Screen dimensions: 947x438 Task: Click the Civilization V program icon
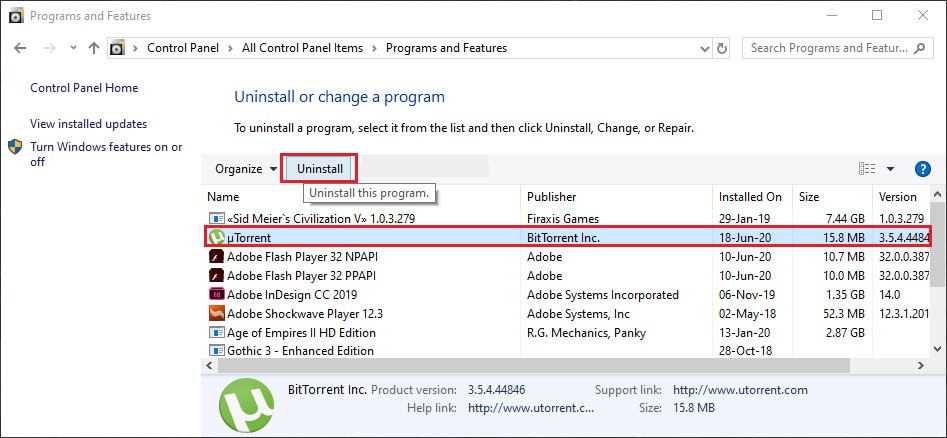(x=216, y=219)
